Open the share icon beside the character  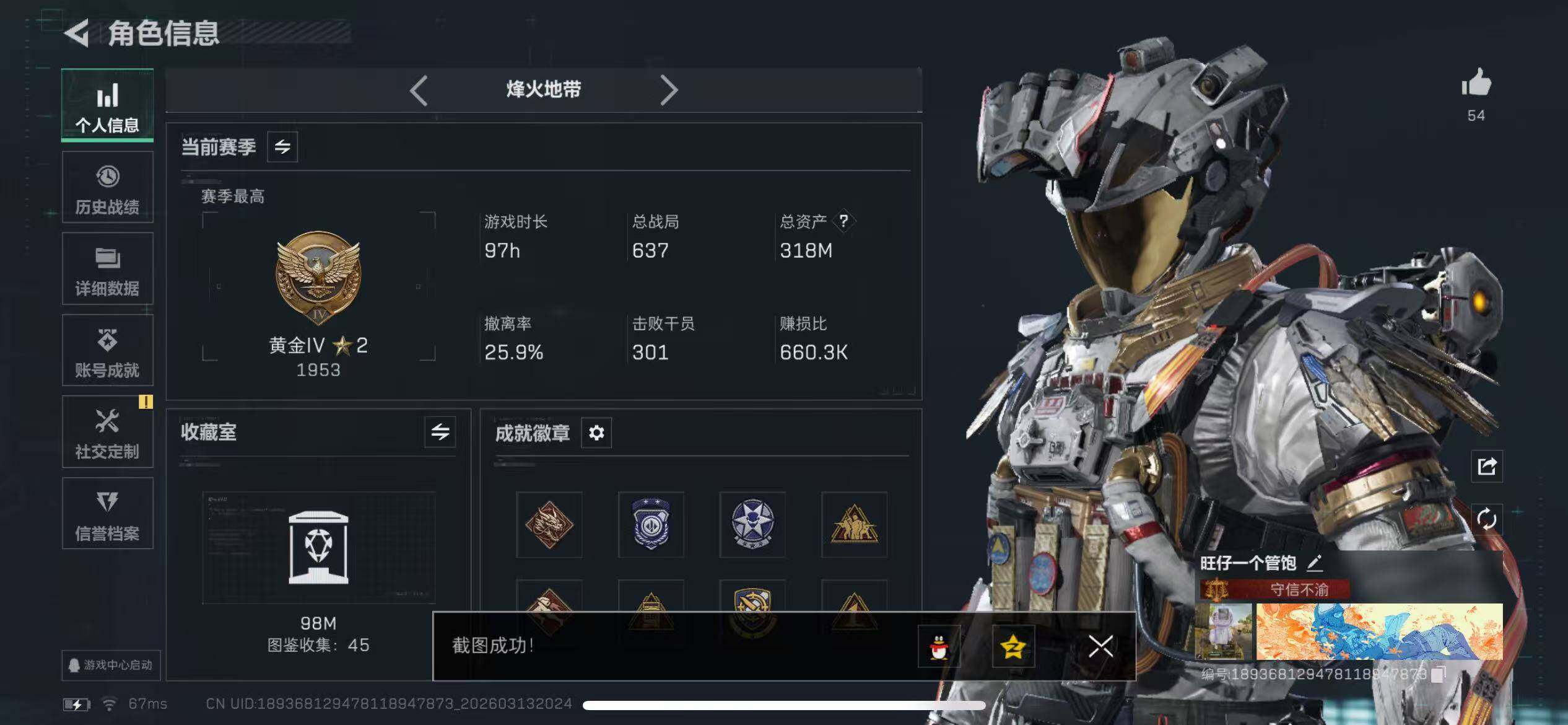[1487, 466]
